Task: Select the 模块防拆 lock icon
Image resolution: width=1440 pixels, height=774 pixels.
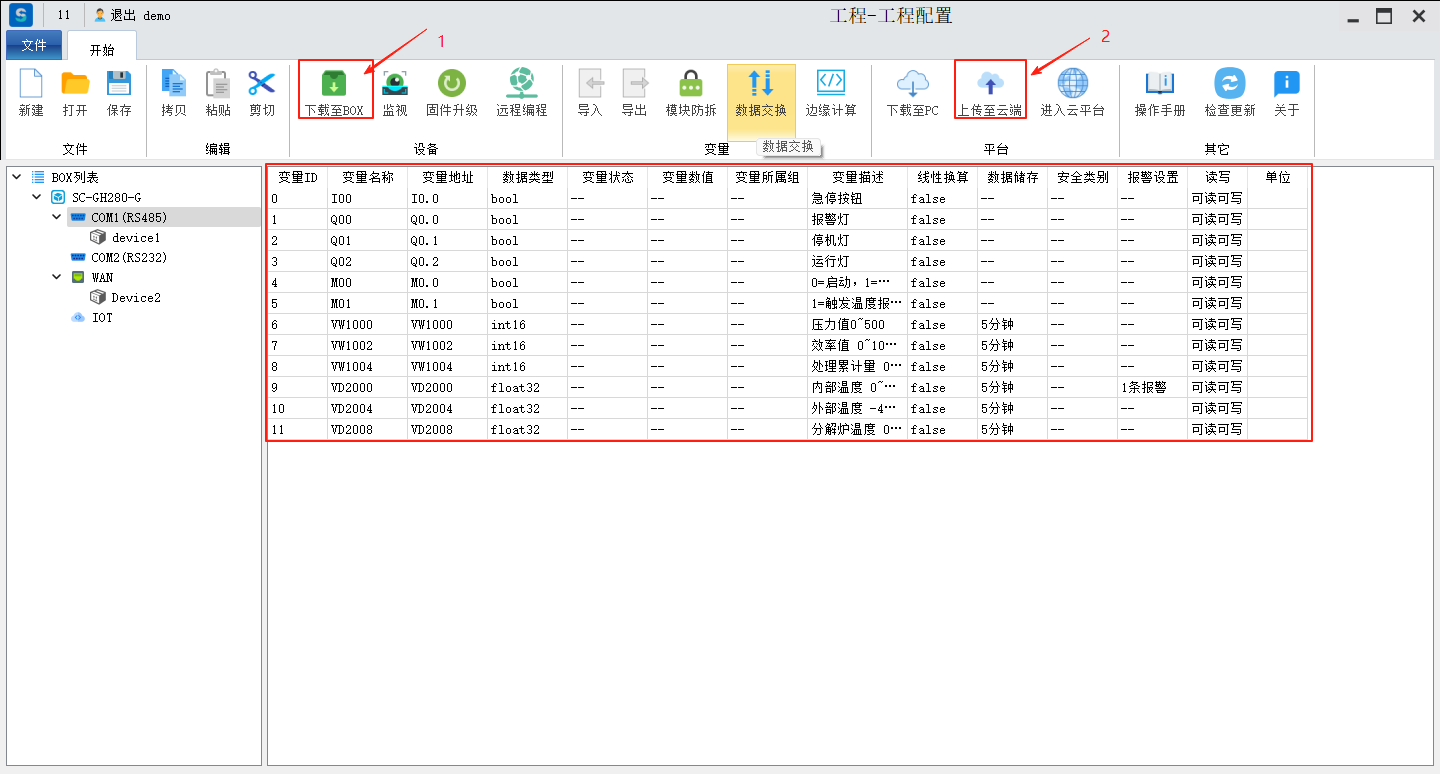Action: (x=691, y=85)
